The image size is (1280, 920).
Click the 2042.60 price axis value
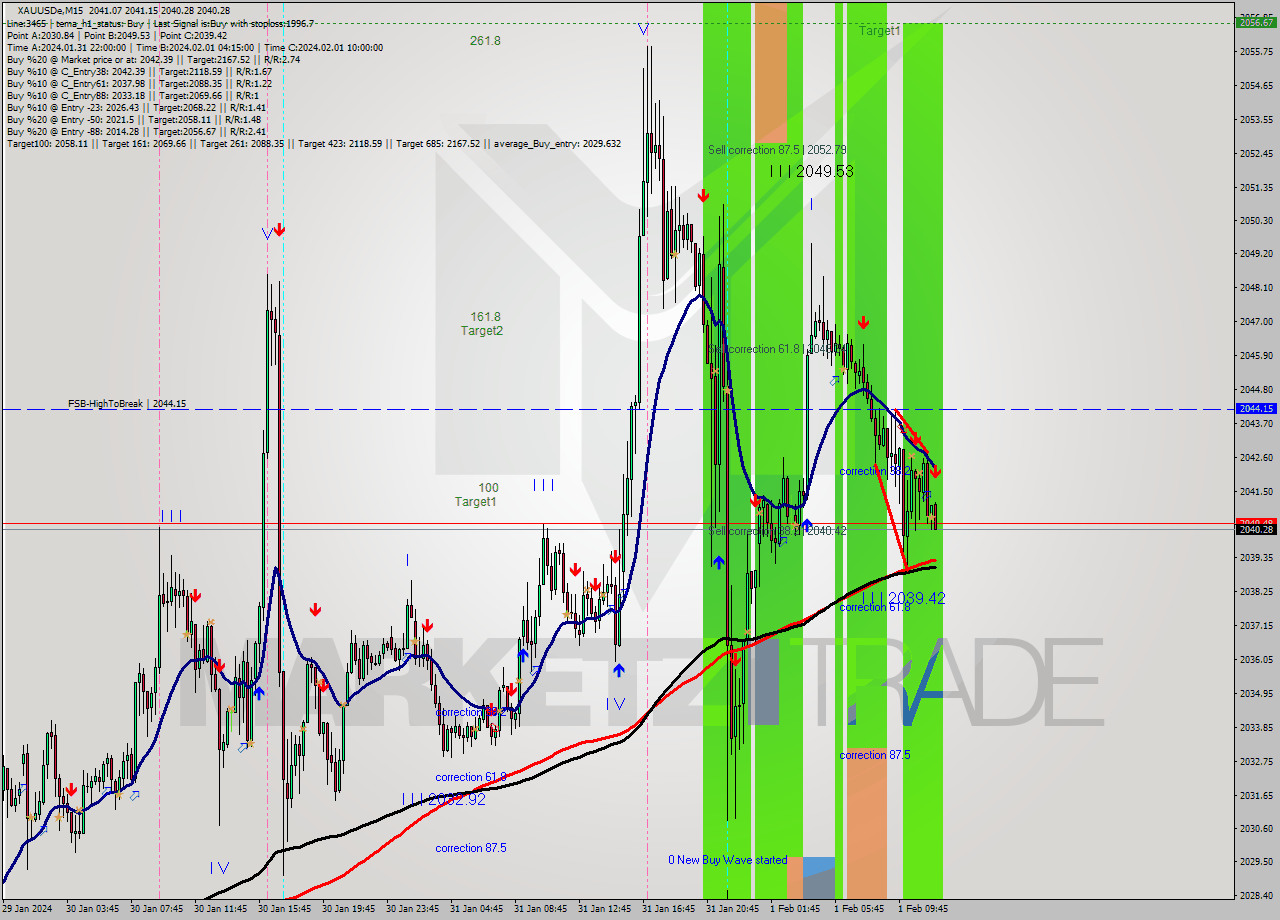click(1256, 457)
